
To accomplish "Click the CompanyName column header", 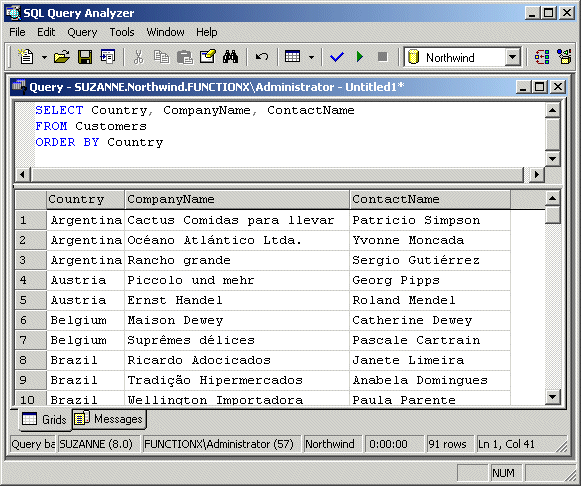I will (237, 199).
